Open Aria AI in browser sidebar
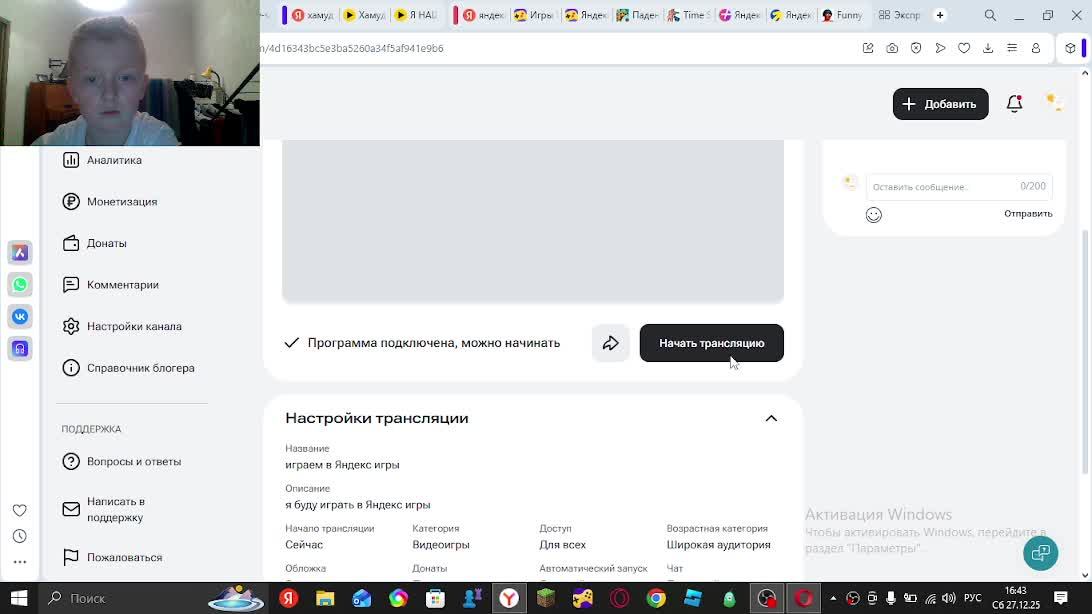The height and width of the screenshot is (614, 1092). point(20,253)
